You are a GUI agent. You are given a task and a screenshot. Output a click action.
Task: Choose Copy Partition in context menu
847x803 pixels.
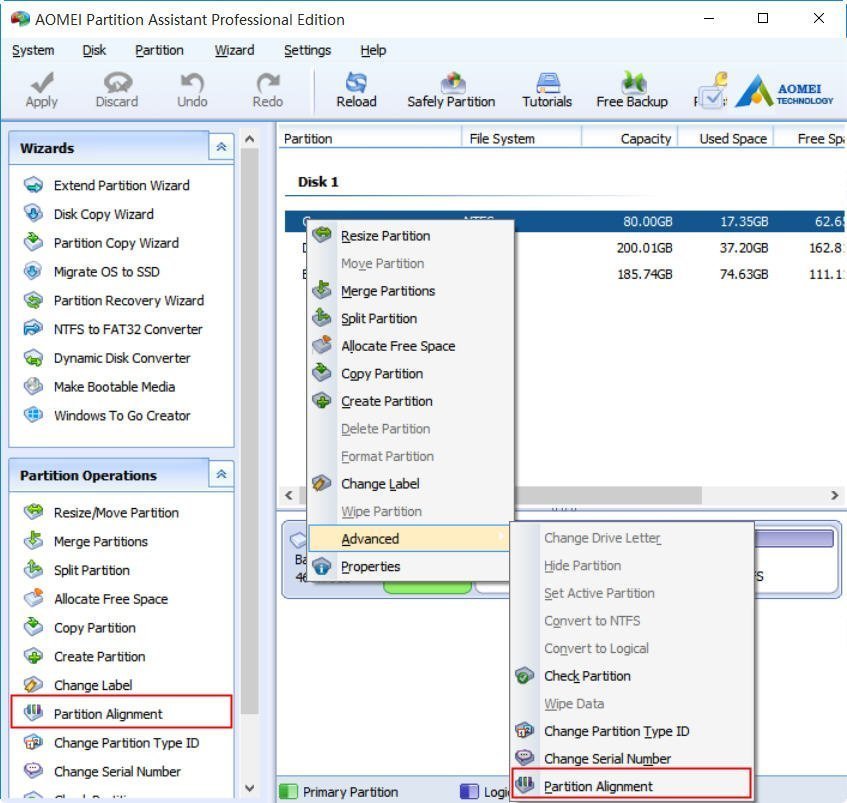[411, 374]
